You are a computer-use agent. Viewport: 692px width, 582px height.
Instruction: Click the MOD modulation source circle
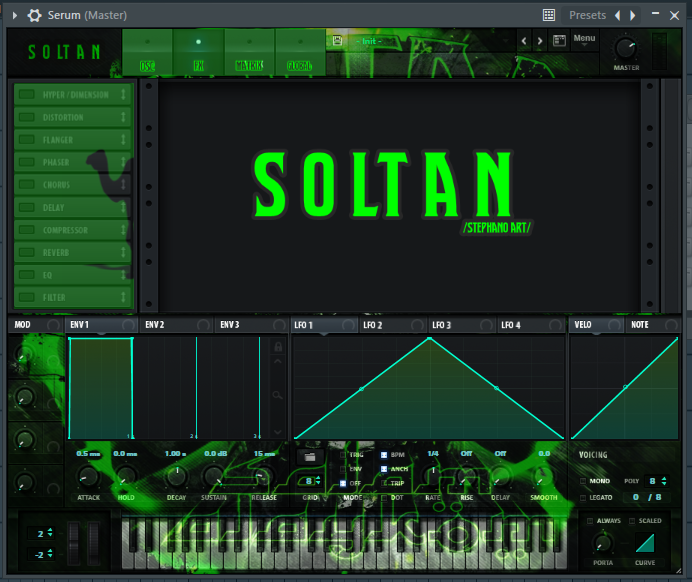53,325
